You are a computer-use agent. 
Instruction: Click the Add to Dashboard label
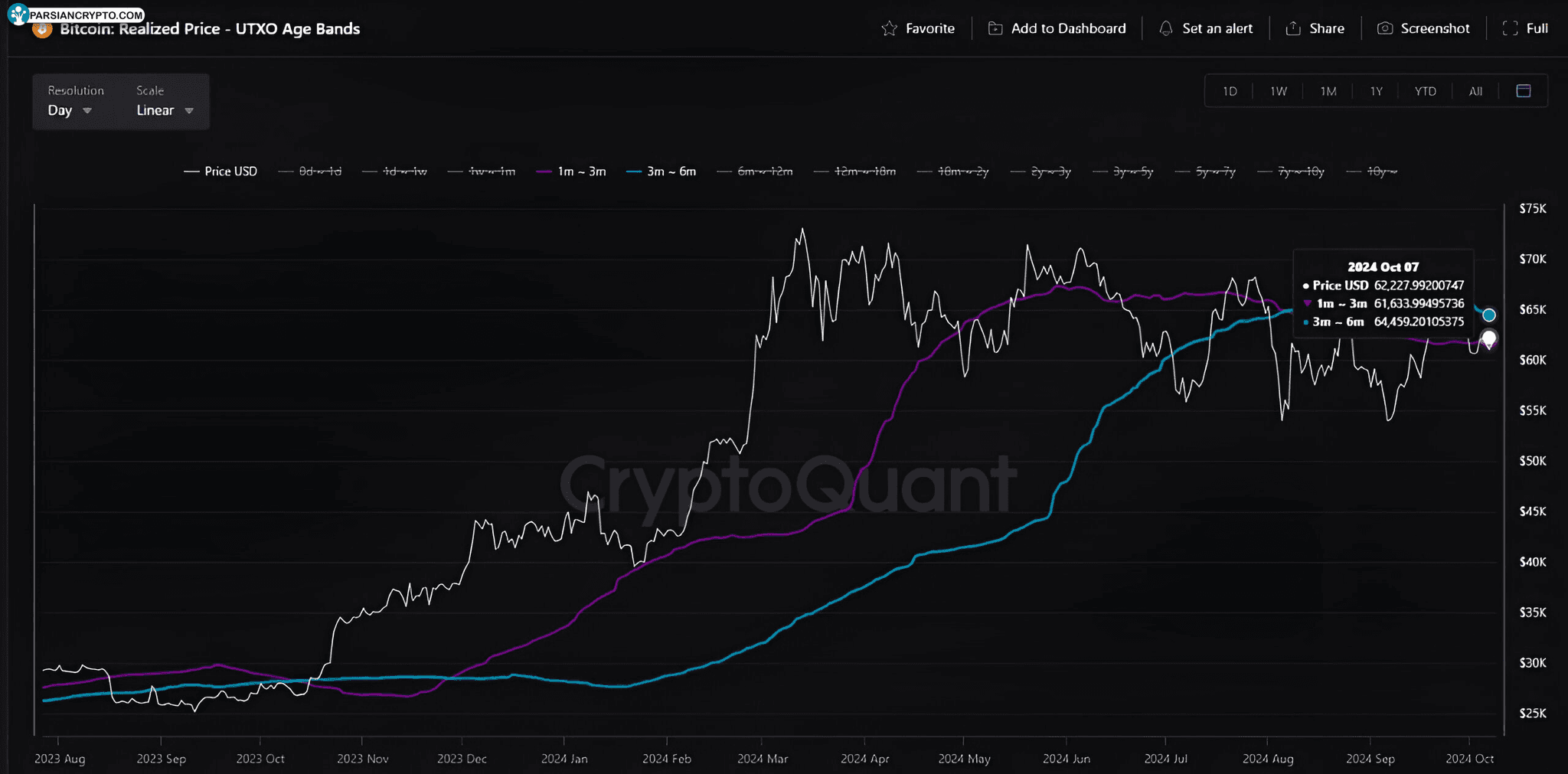[1069, 28]
